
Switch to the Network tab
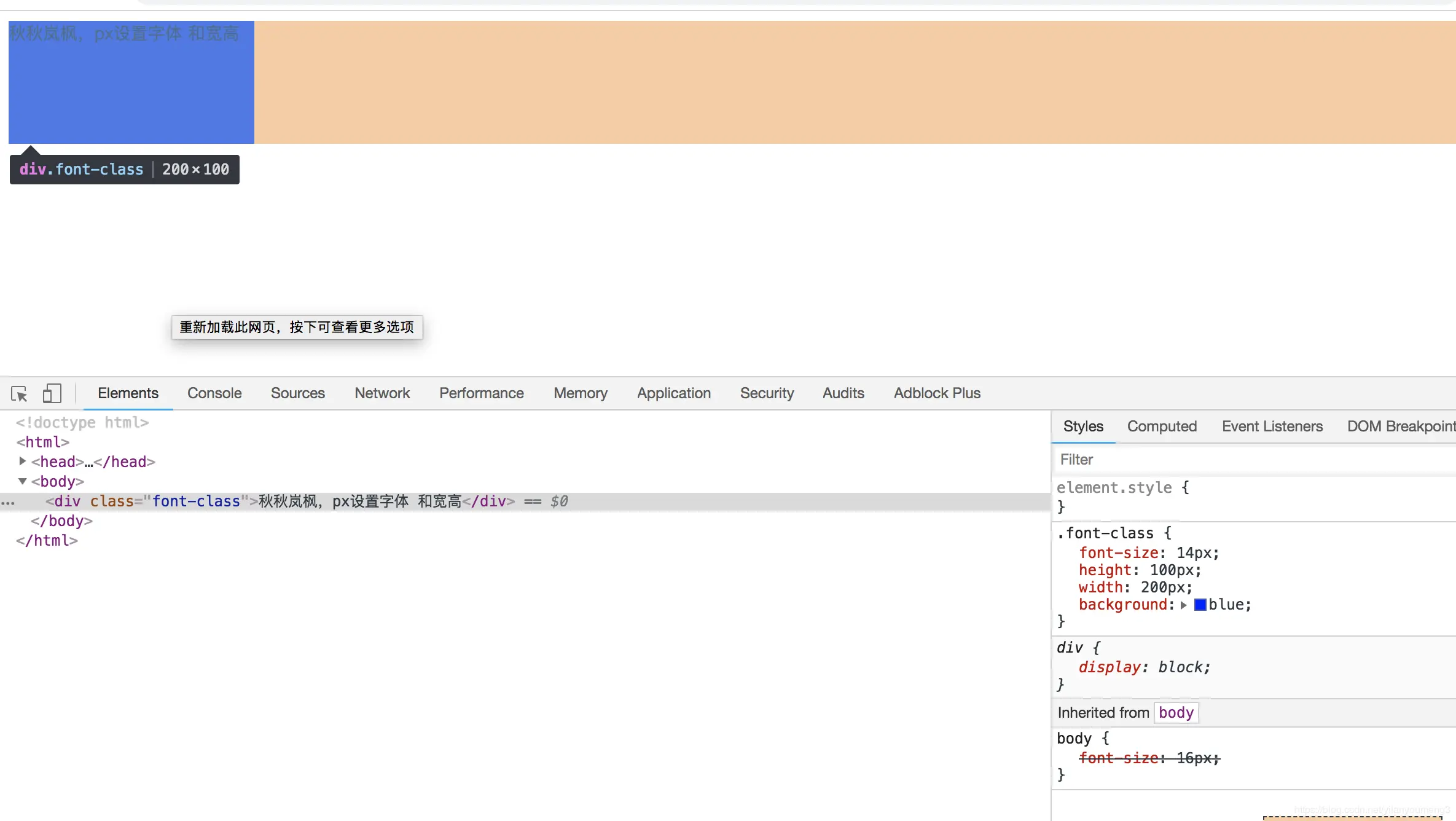coord(382,393)
